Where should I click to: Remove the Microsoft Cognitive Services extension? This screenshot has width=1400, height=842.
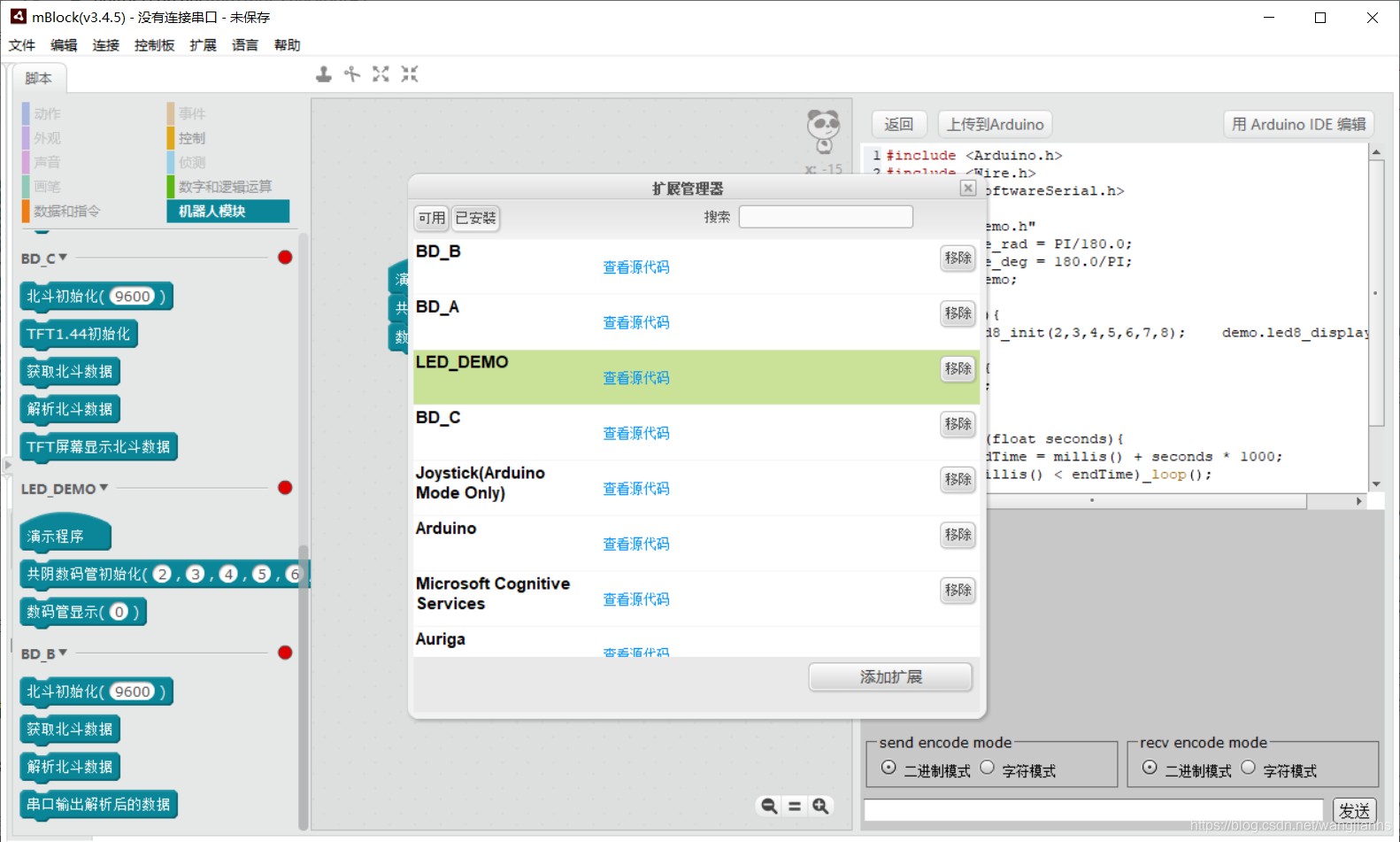[x=958, y=590]
